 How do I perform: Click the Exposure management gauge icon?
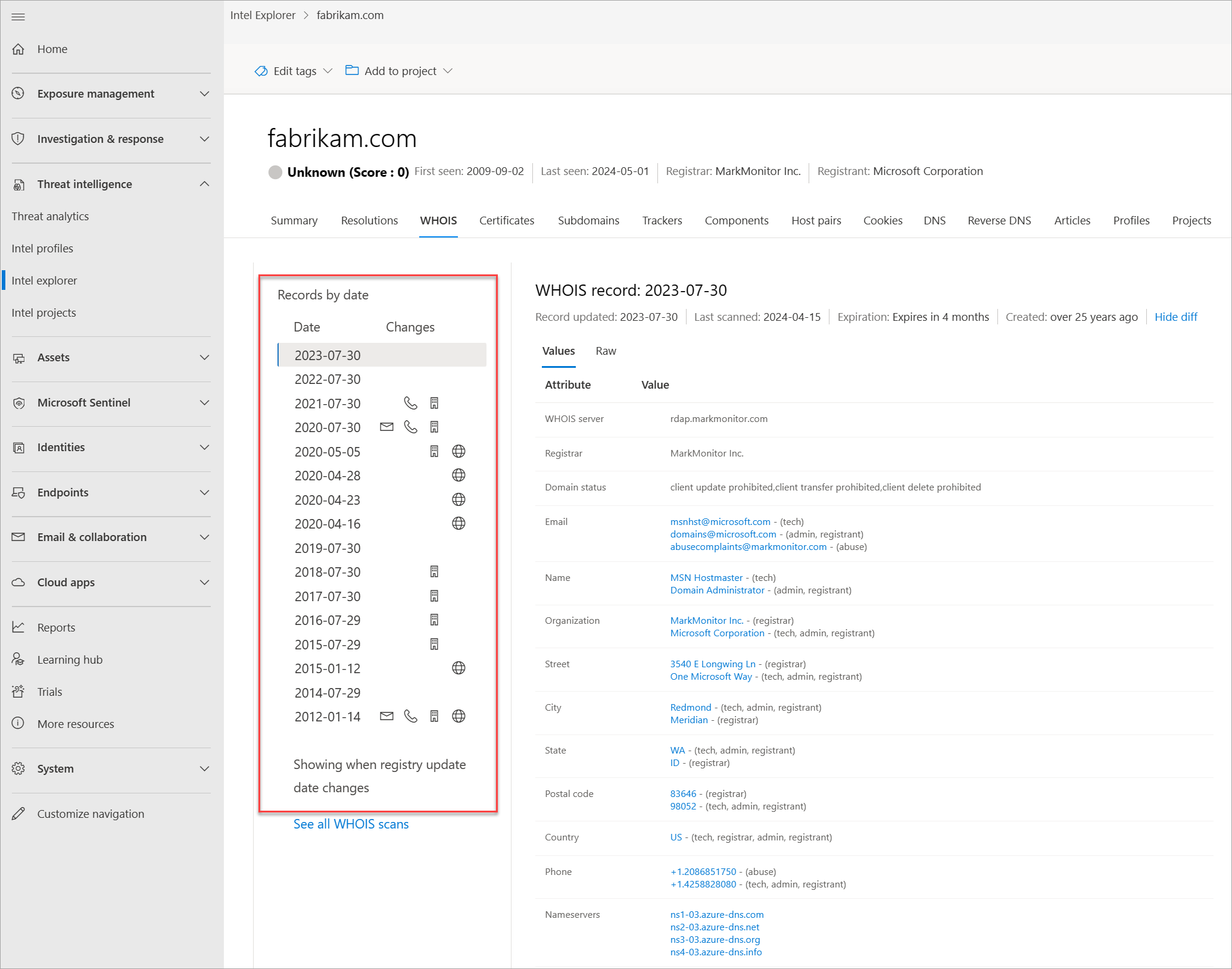pyautogui.click(x=18, y=93)
